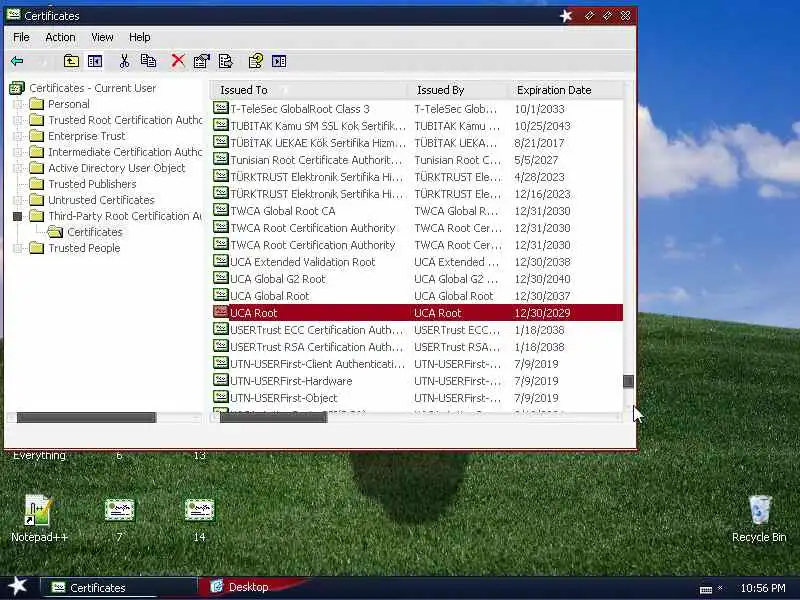800x600 pixels.
Task: Copy the selected certificate via toolbar icon
Action: [148, 61]
